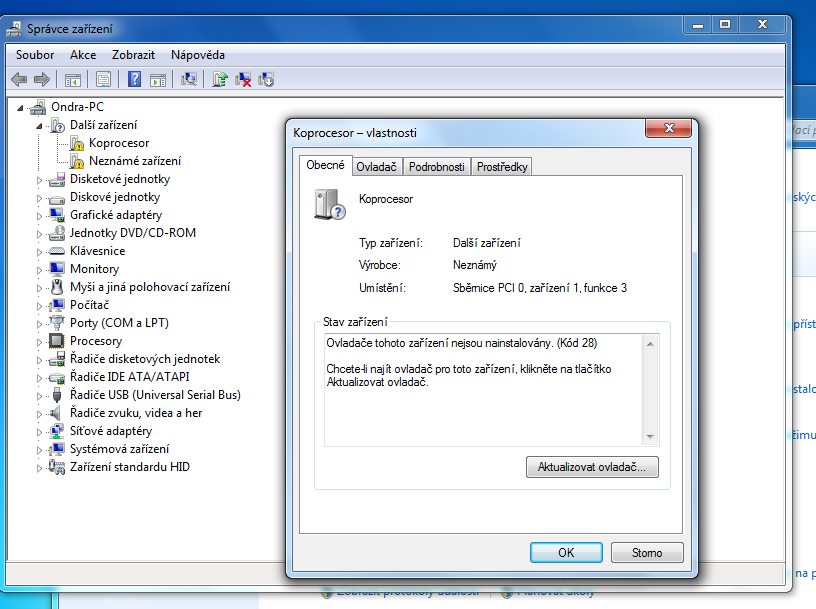Click the blue Help question-mark icon

(134, 80)
